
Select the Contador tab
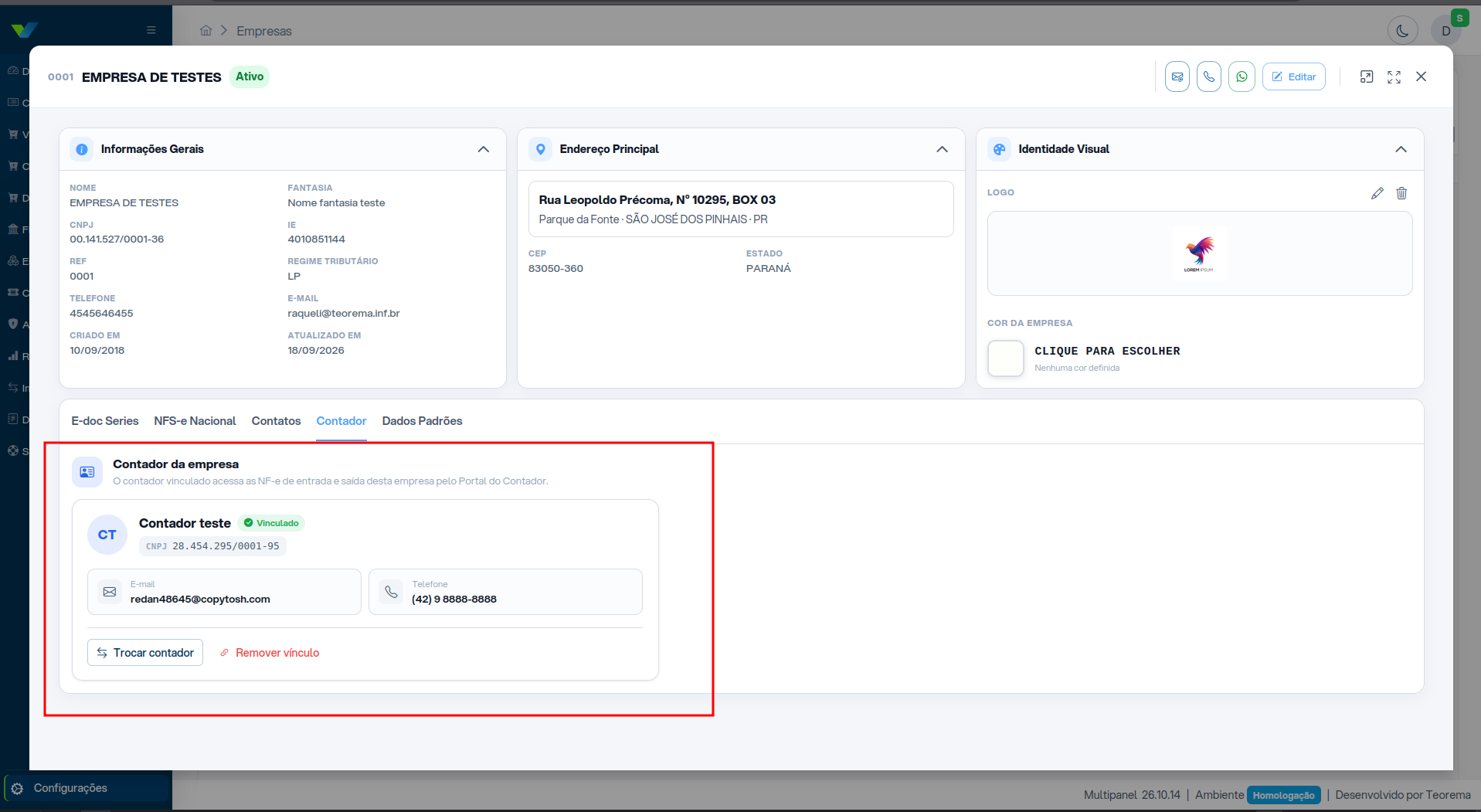(341, 421)
